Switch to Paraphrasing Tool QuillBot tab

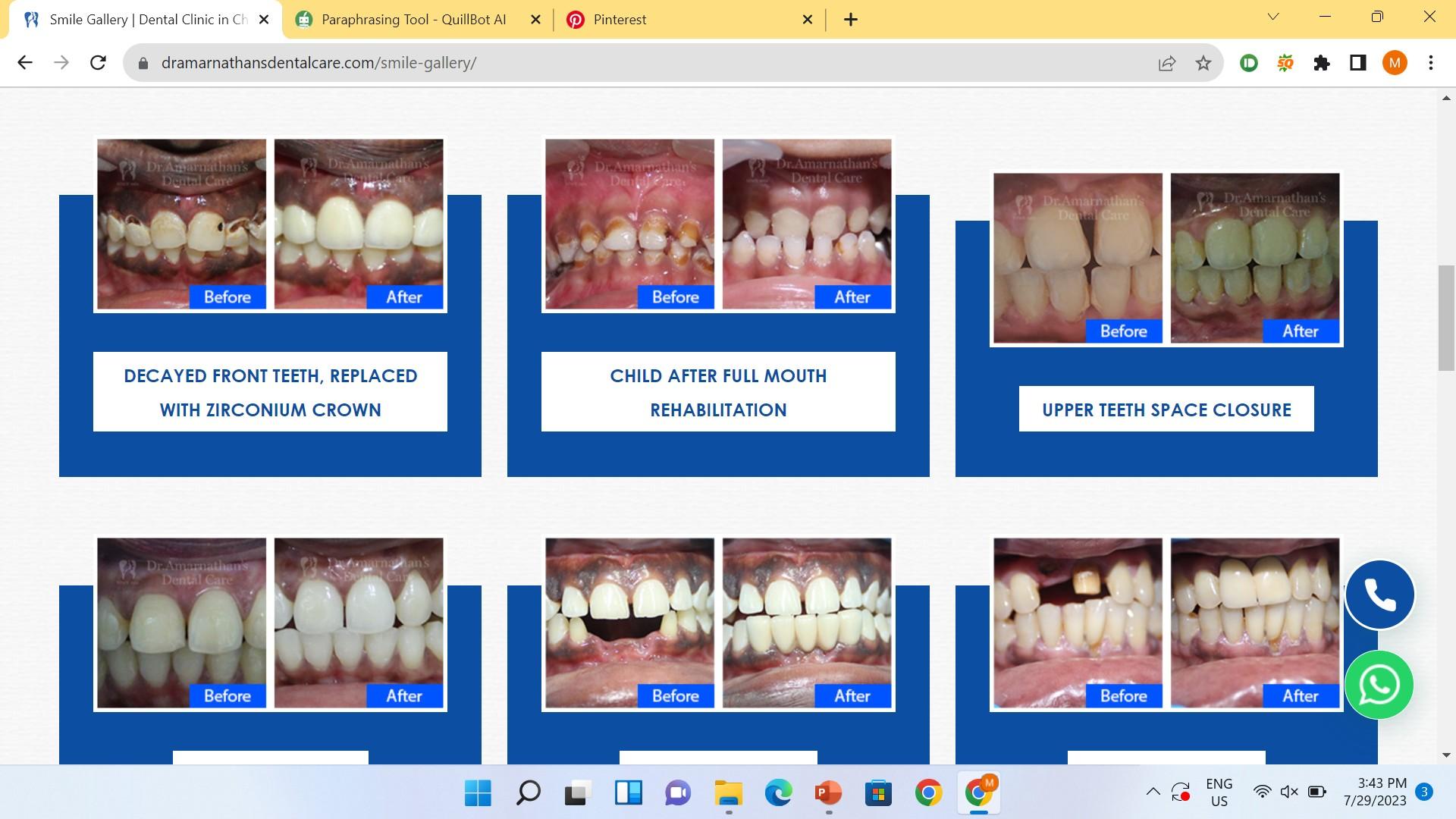(x=413, y=20)
